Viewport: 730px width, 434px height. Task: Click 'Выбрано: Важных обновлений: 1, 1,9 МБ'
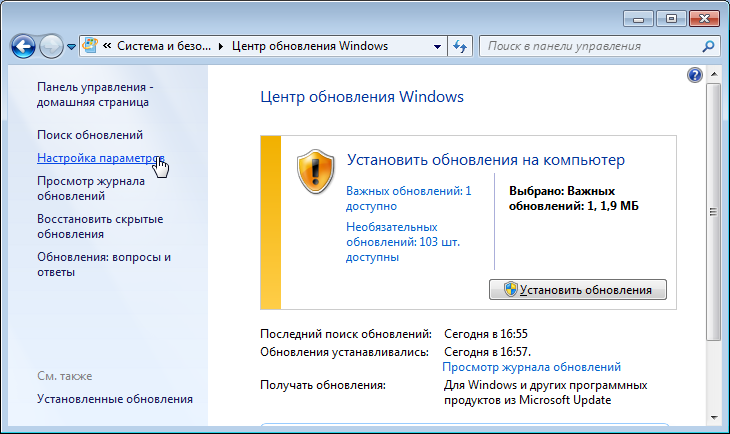click(x=574, y=198)
